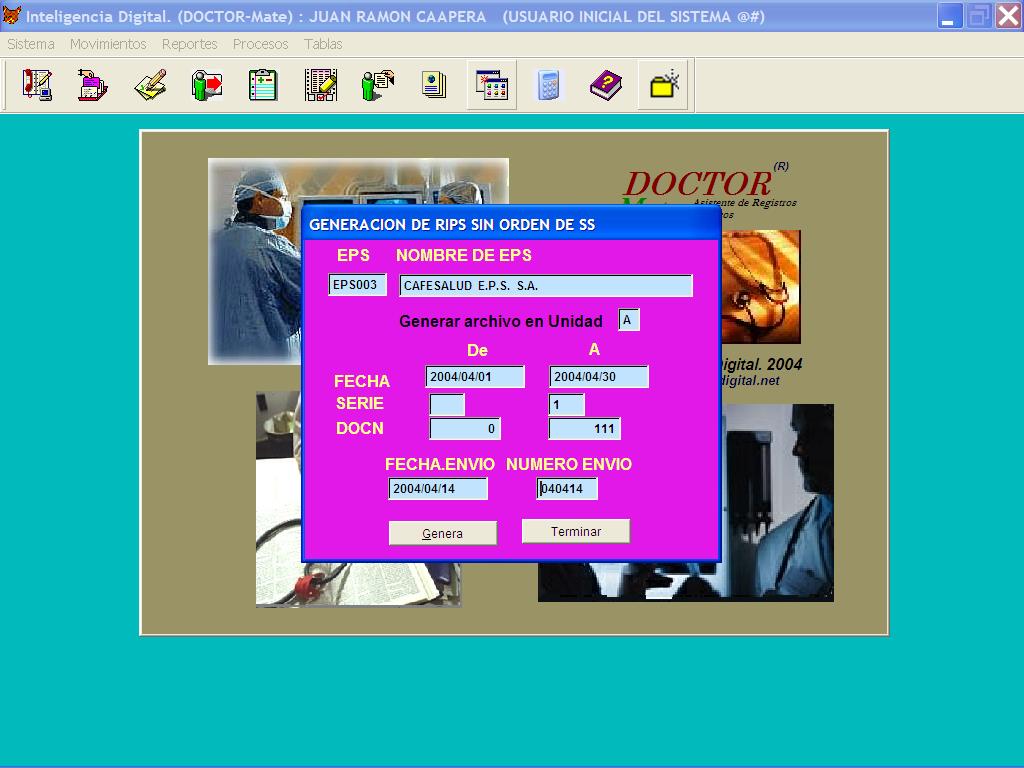Open the green medical clipboard icon
The image size is (1024, 768).
click(x=263, y=85)
